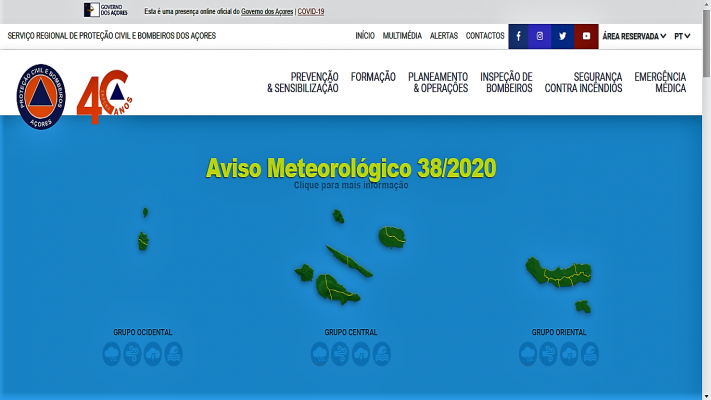Click the wind icon under Grupo Central
The height and width of the screenshot is (400, 711).
pos(340,353)
